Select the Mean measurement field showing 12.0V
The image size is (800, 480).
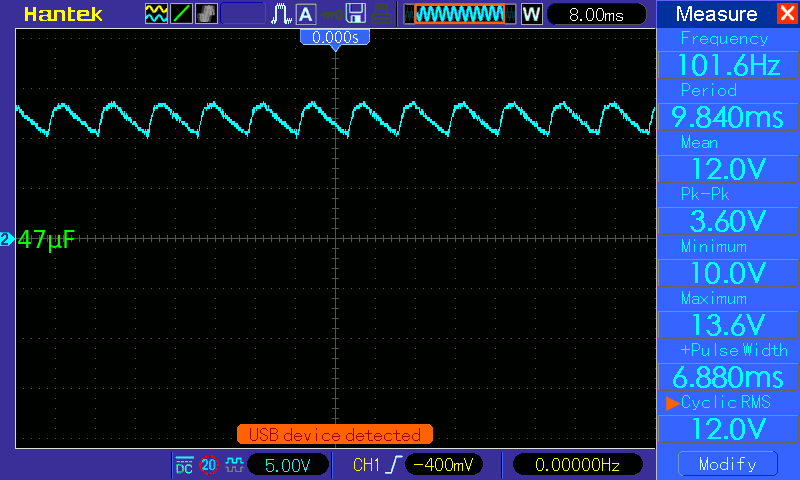(x=728, y=169)
